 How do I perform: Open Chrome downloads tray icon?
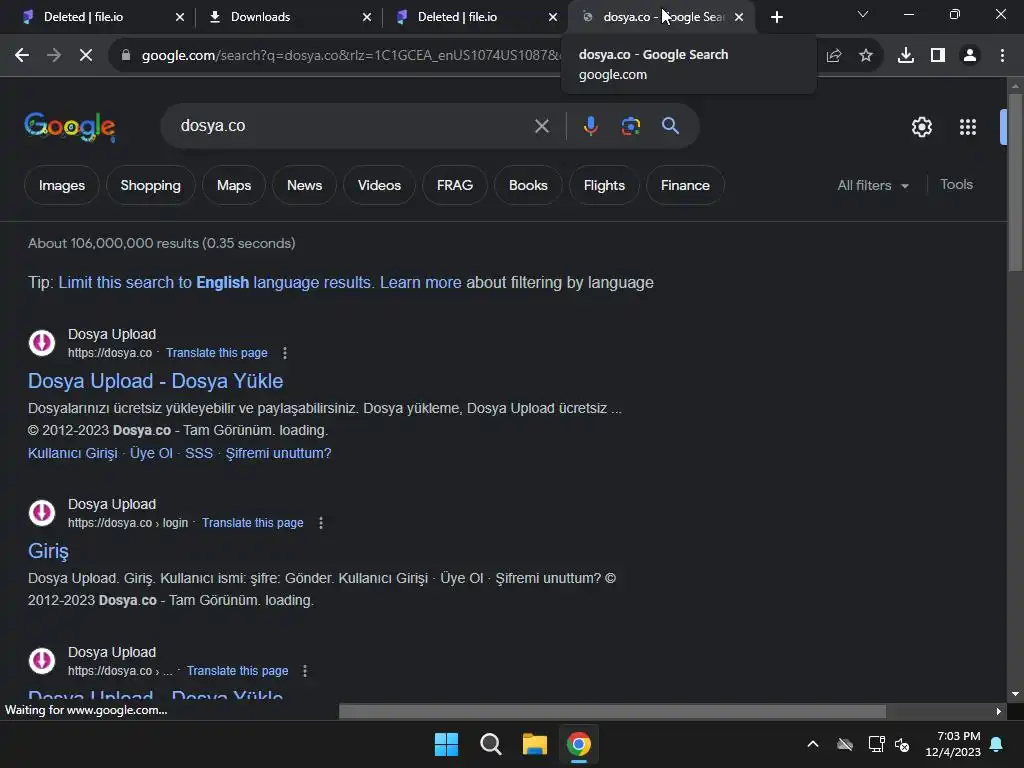coord(906,56)
